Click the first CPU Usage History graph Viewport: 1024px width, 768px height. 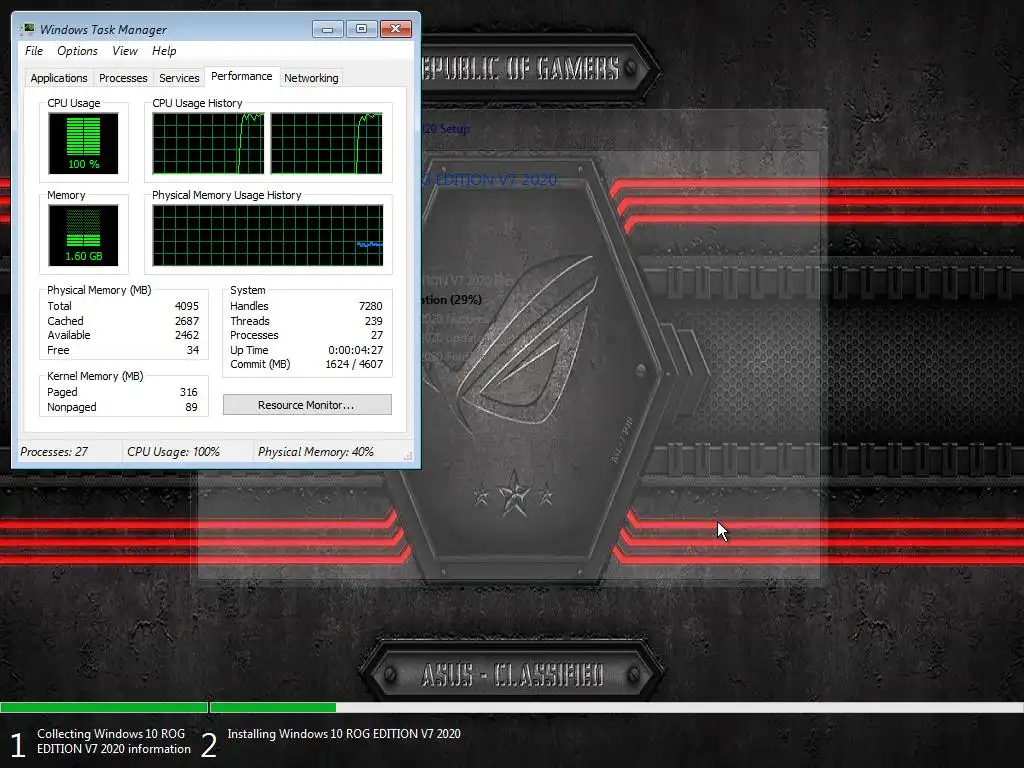pos(208,143)
